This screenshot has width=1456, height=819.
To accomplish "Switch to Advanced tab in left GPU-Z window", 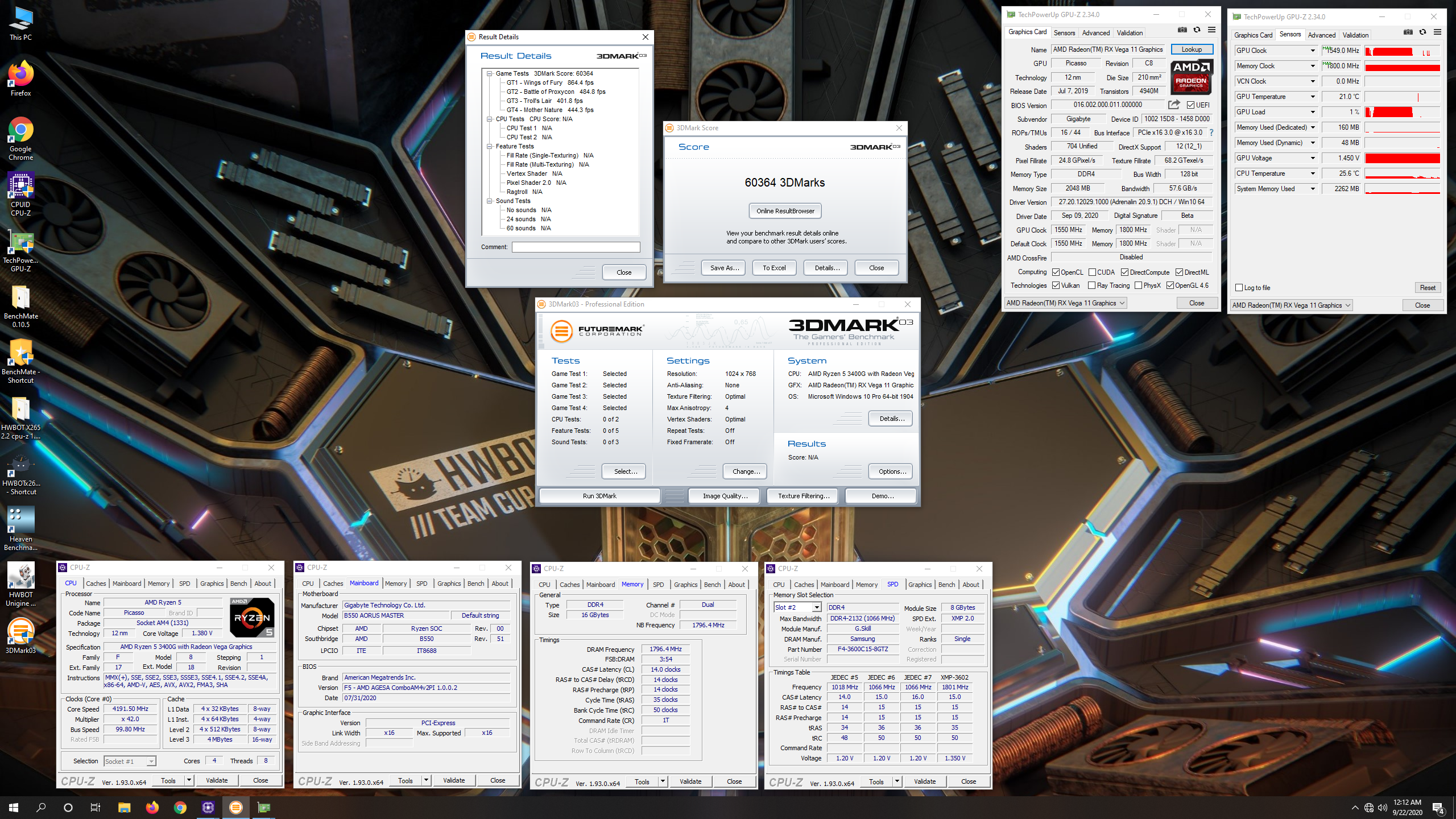I will pyautogui.click(x=1095, y=33).
